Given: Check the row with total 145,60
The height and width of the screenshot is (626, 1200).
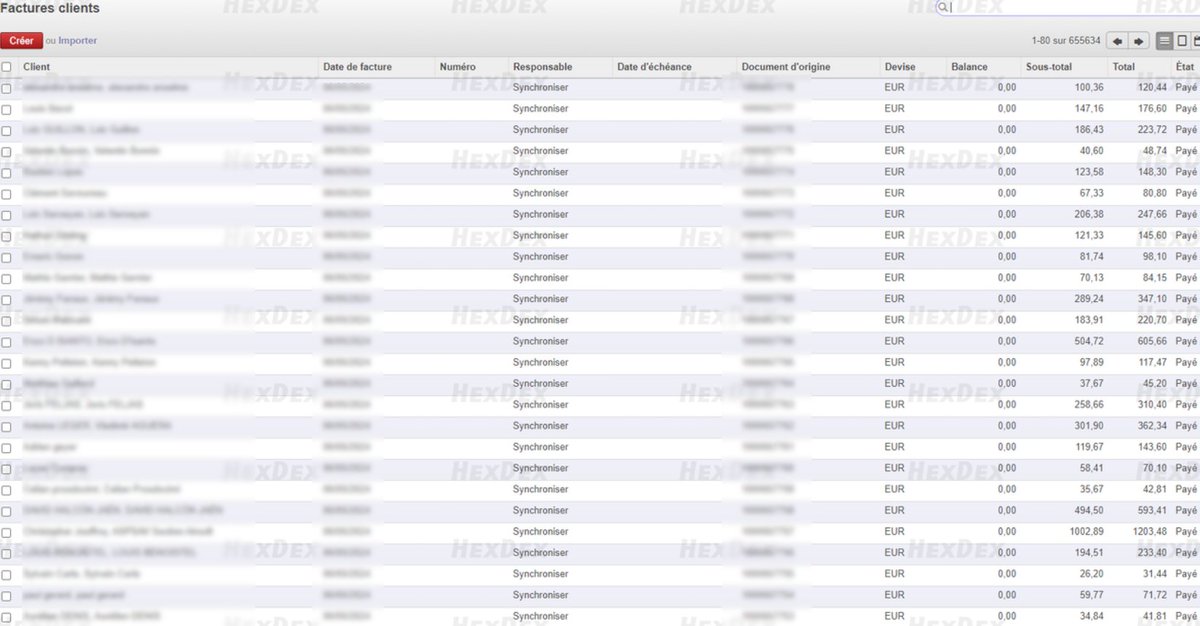Looking at the screenshot, I should pos(7,236).
